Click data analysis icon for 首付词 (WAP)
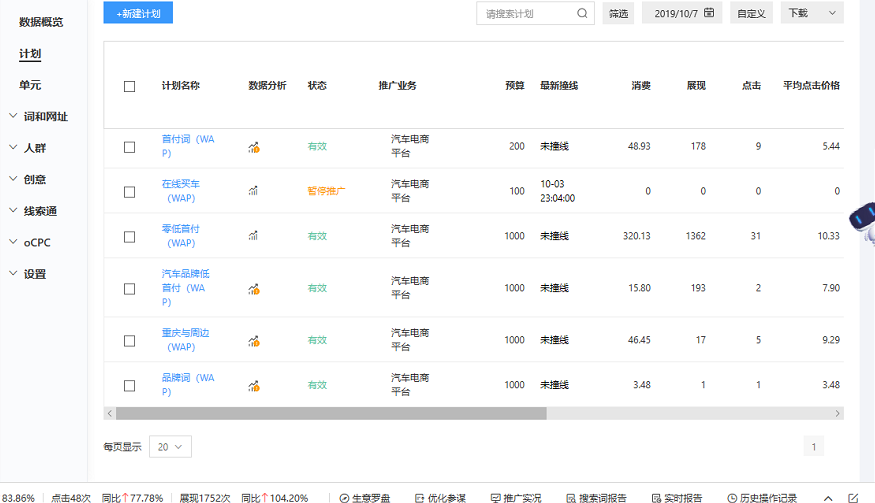Image resolution: width=875 pixels, height=503 pixels. [254, 147]
